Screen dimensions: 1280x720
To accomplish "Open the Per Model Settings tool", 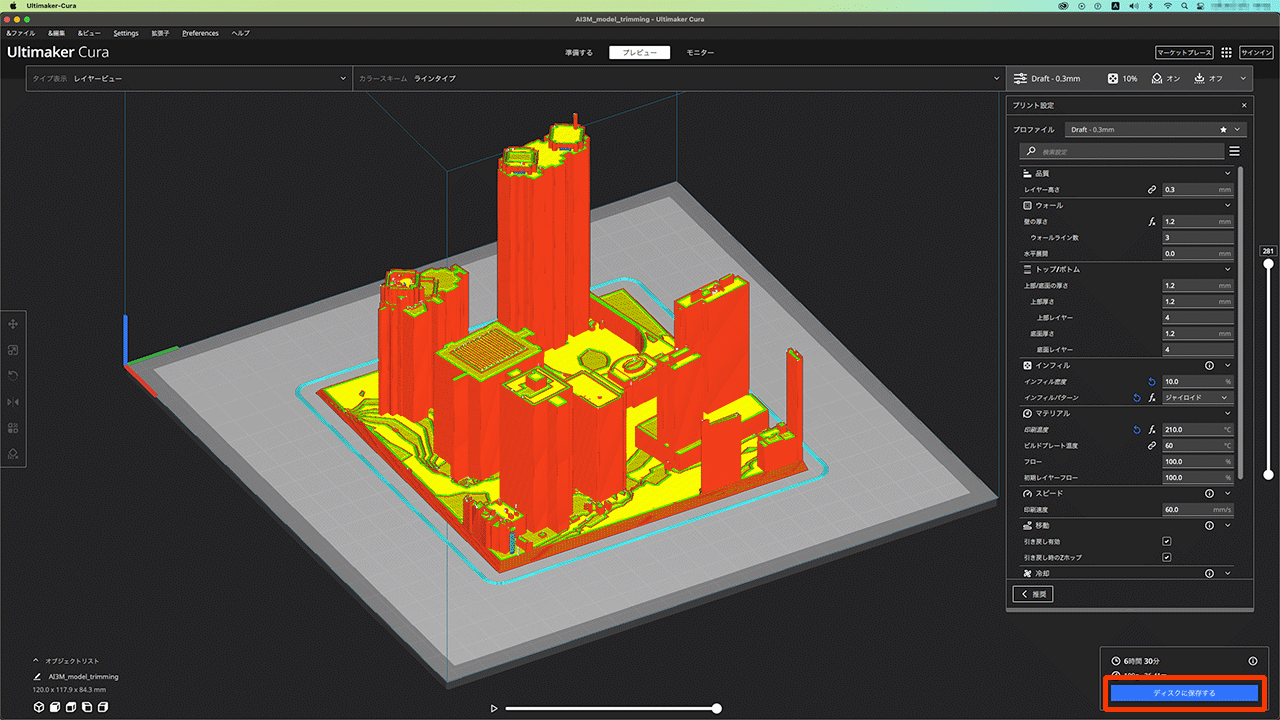I will coord(14,428).
